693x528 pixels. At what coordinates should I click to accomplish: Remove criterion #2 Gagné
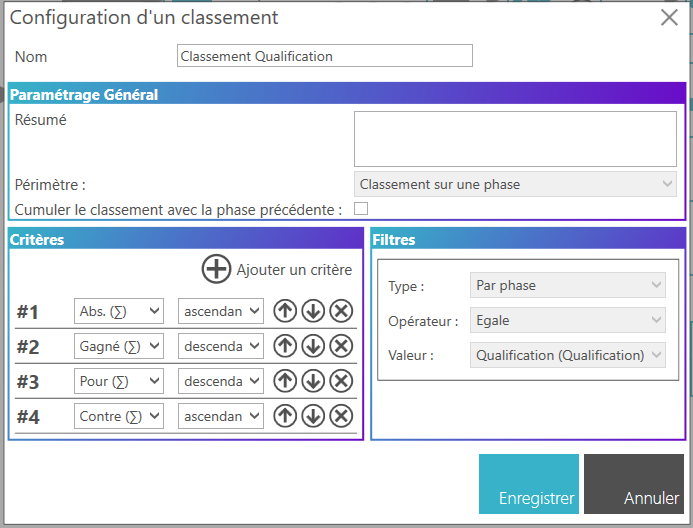click(342, 346)
